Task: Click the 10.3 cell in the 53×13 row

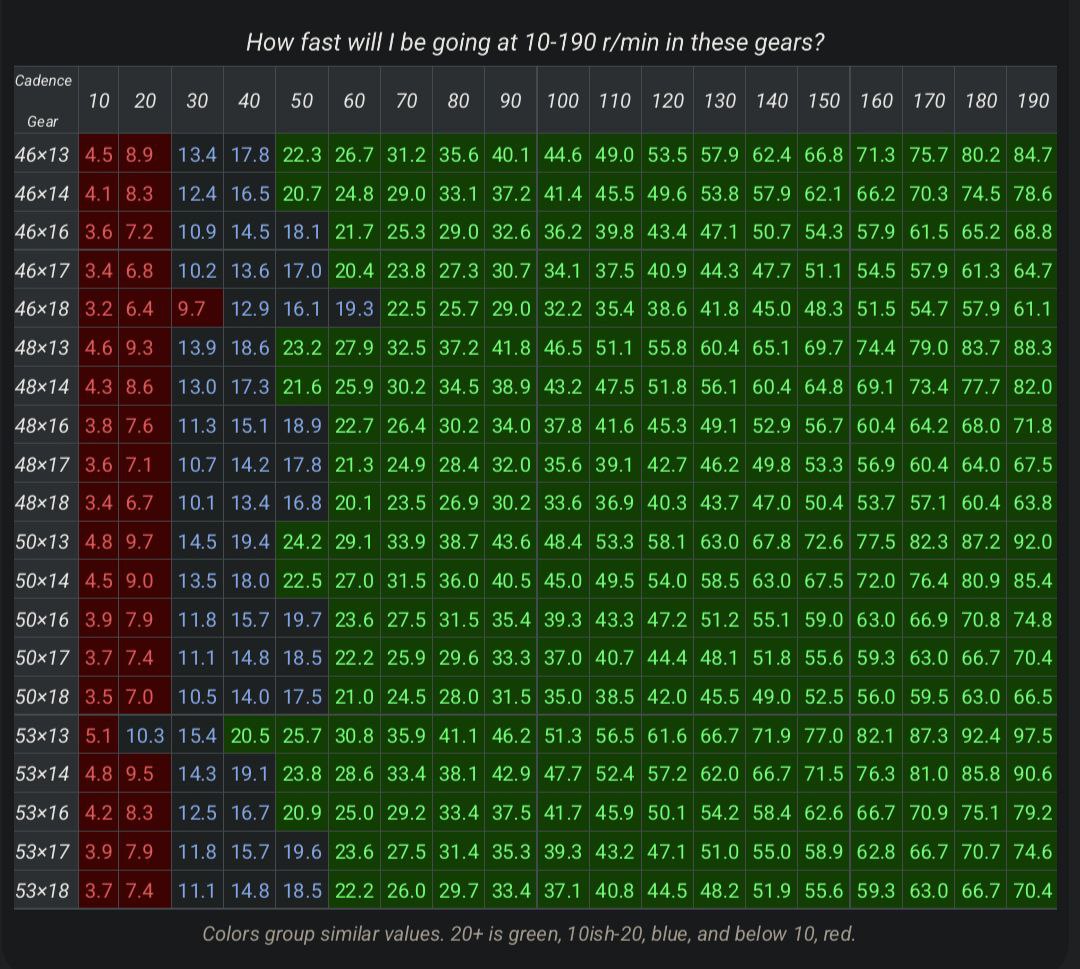Action: click(145, 736)
